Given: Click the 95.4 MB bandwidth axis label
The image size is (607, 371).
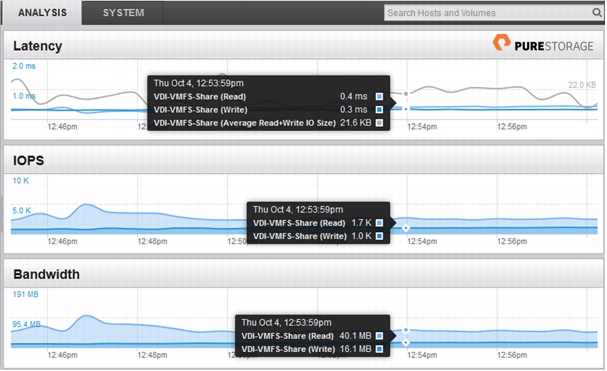Looking at the screenshot, I should pyautogui.click(x=26, y=324).
